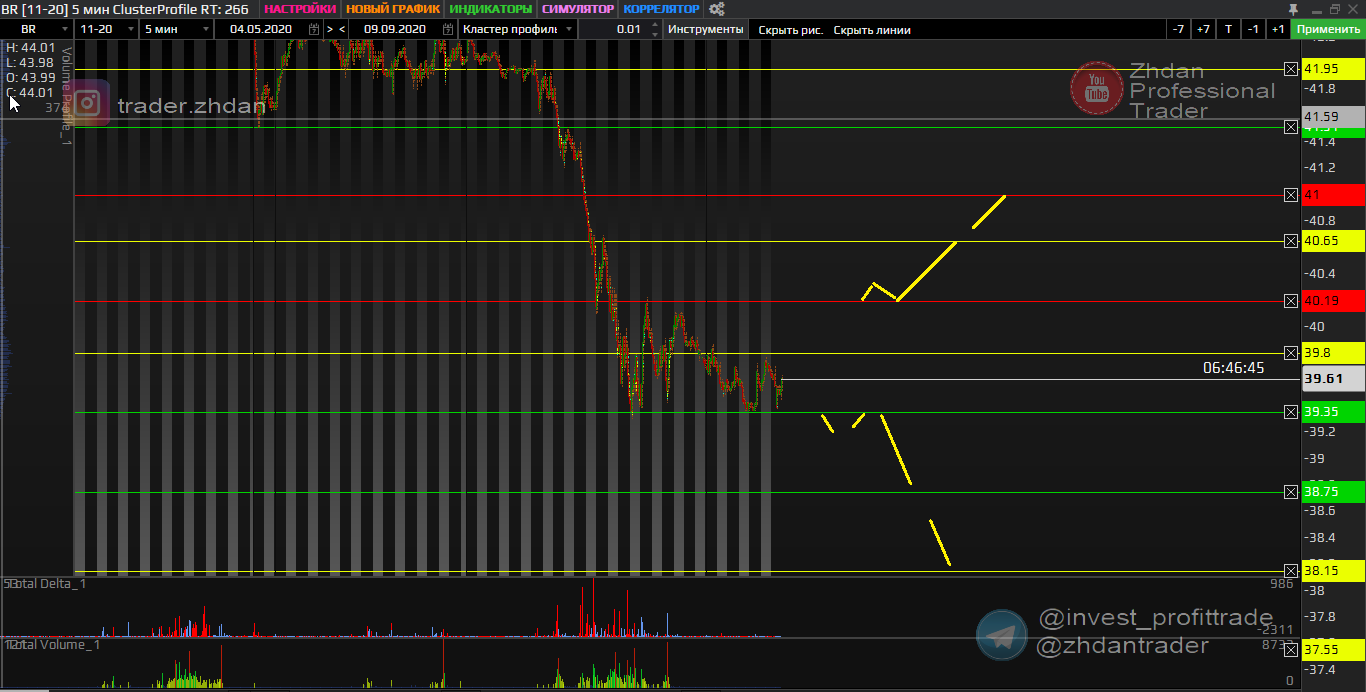Click the gears settings icon
The image size is (1366, 692).
click(x=716, y=9)
